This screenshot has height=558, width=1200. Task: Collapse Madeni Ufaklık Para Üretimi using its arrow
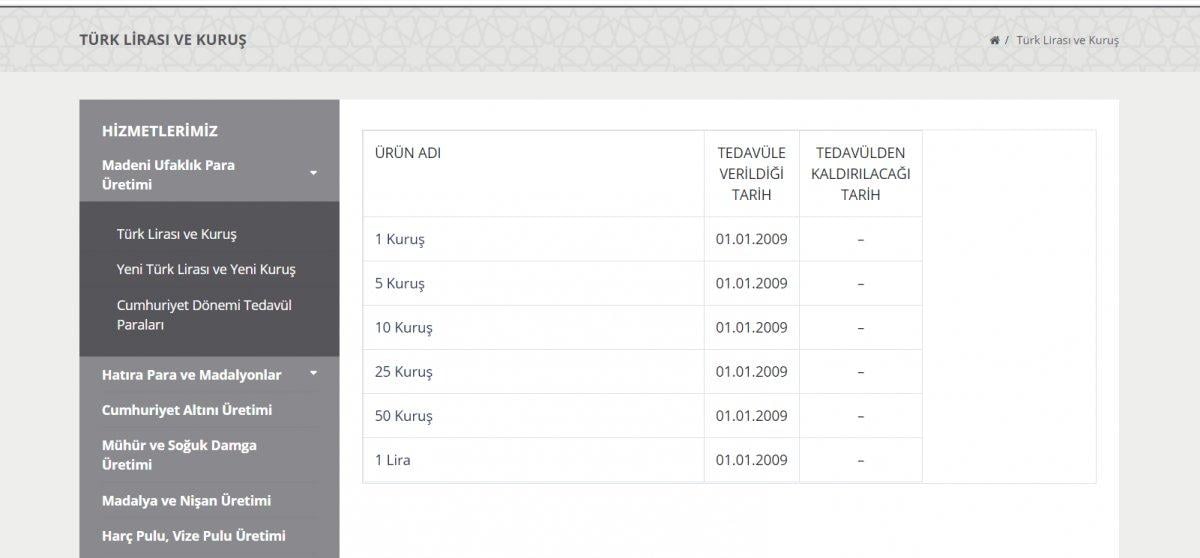pos(313,174)
